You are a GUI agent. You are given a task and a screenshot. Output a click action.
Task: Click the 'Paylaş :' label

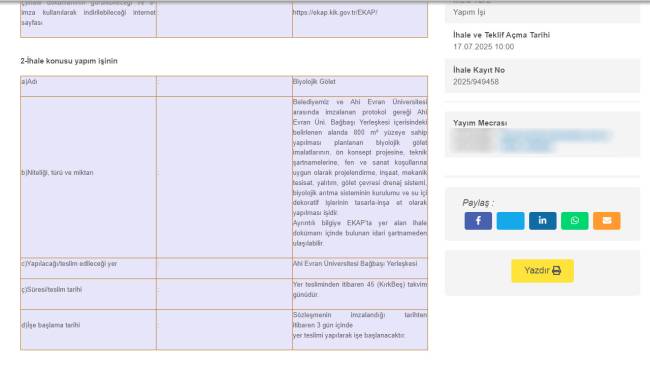[x=478, y=203]
